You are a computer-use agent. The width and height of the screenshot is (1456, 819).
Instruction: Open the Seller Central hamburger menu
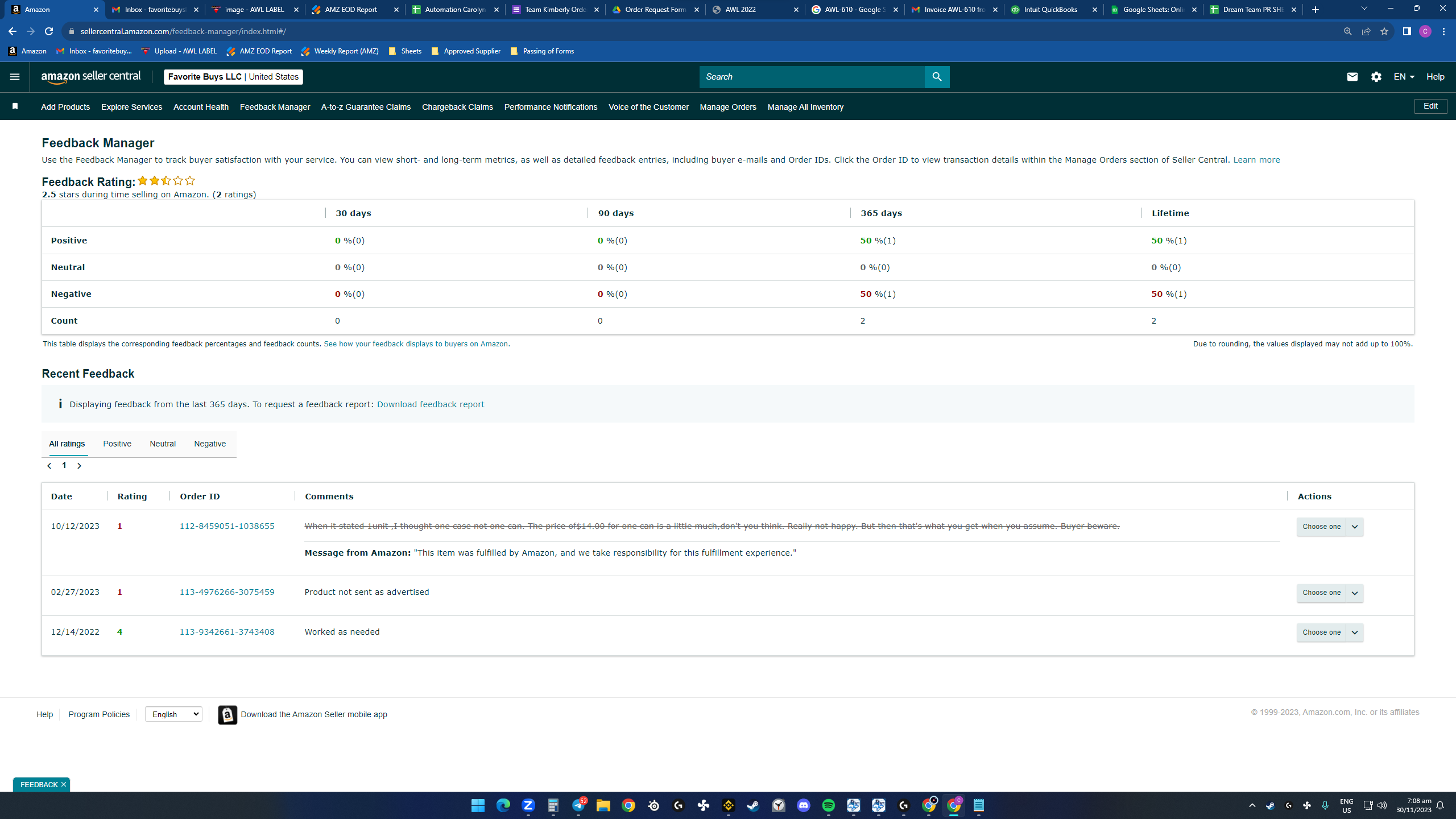(15, 77)
